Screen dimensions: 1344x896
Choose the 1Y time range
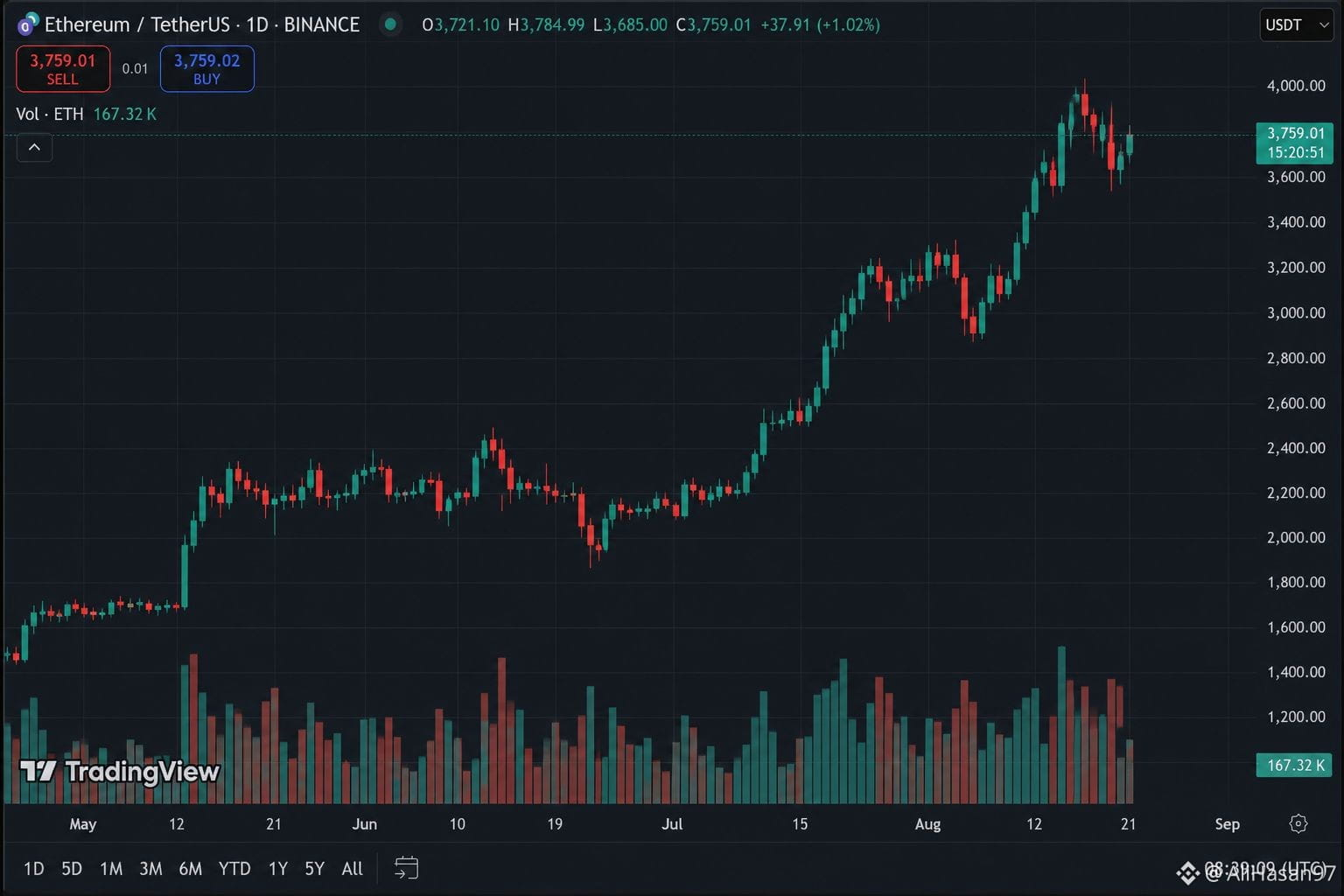[278, 869]
